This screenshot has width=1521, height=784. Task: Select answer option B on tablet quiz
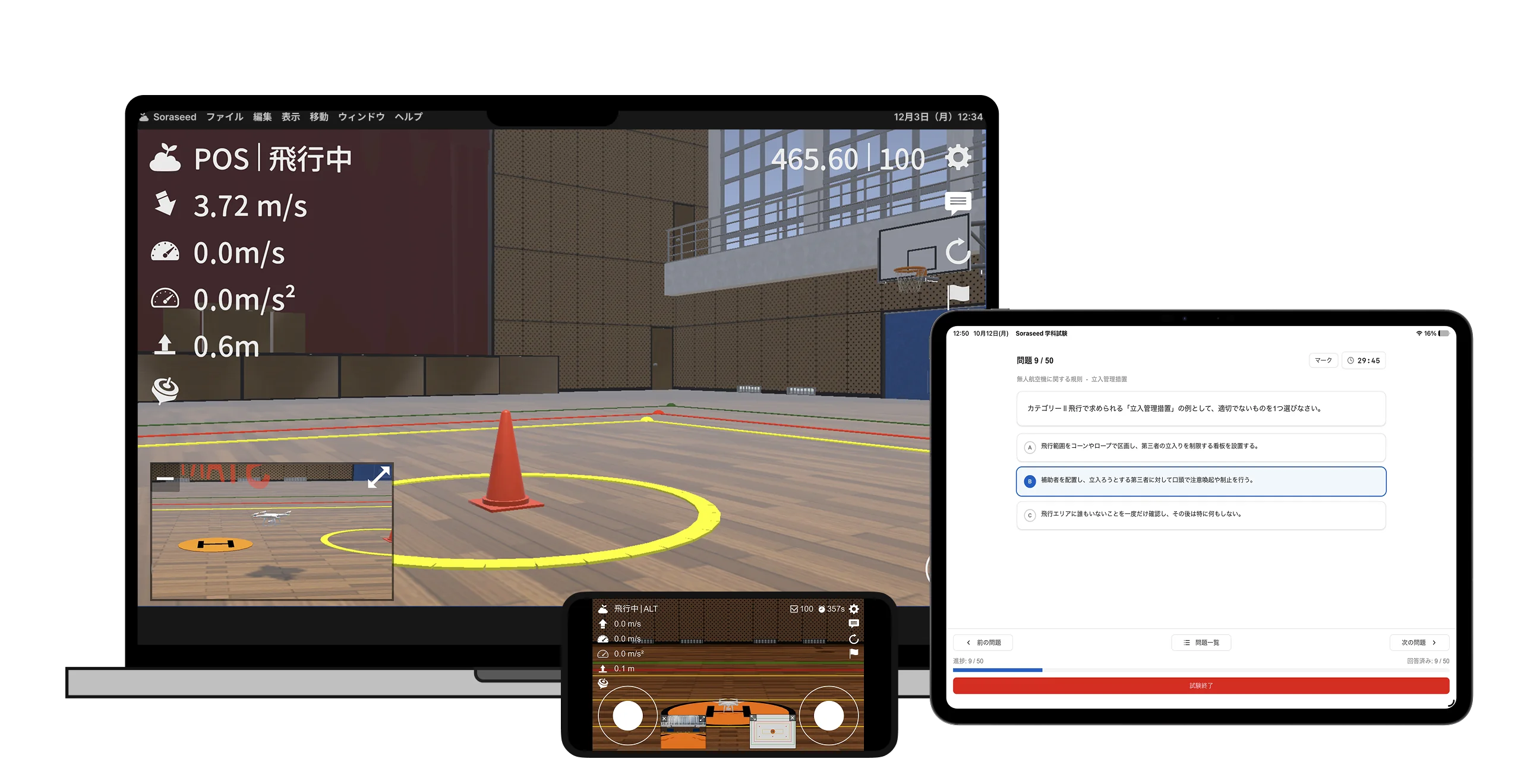(x=1201, y=481)
